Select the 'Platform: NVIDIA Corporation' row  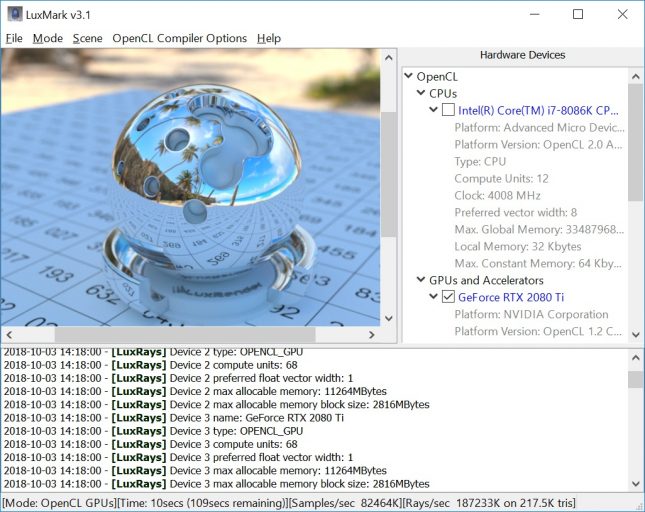(x=531, y=314)
